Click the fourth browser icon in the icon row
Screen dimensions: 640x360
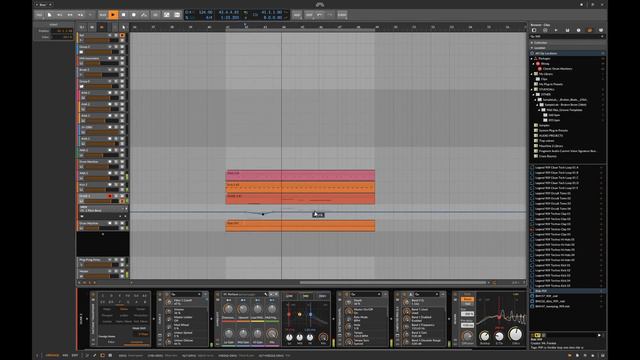[567, 30]
